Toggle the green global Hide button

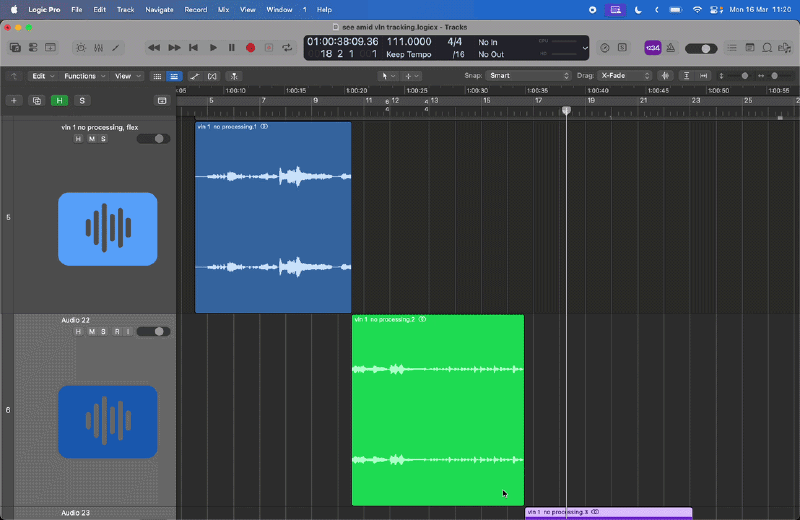[59, 101]
